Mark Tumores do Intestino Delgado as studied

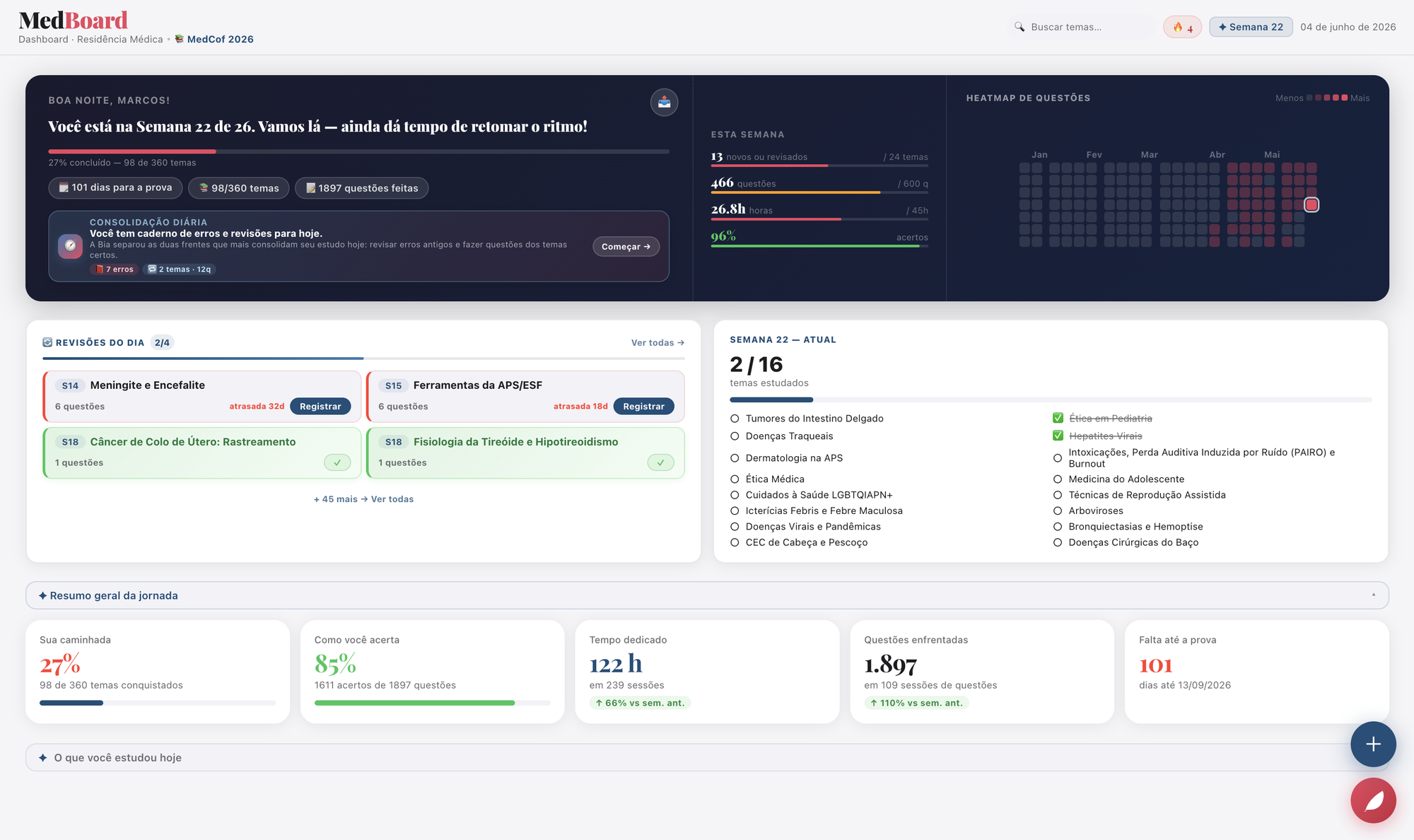(x=735, y=419)
